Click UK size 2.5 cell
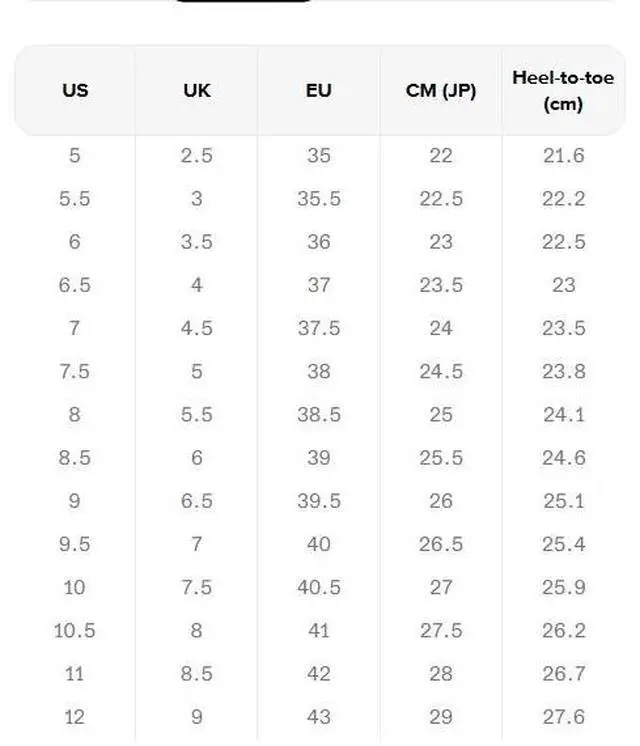 pos(197,156)
